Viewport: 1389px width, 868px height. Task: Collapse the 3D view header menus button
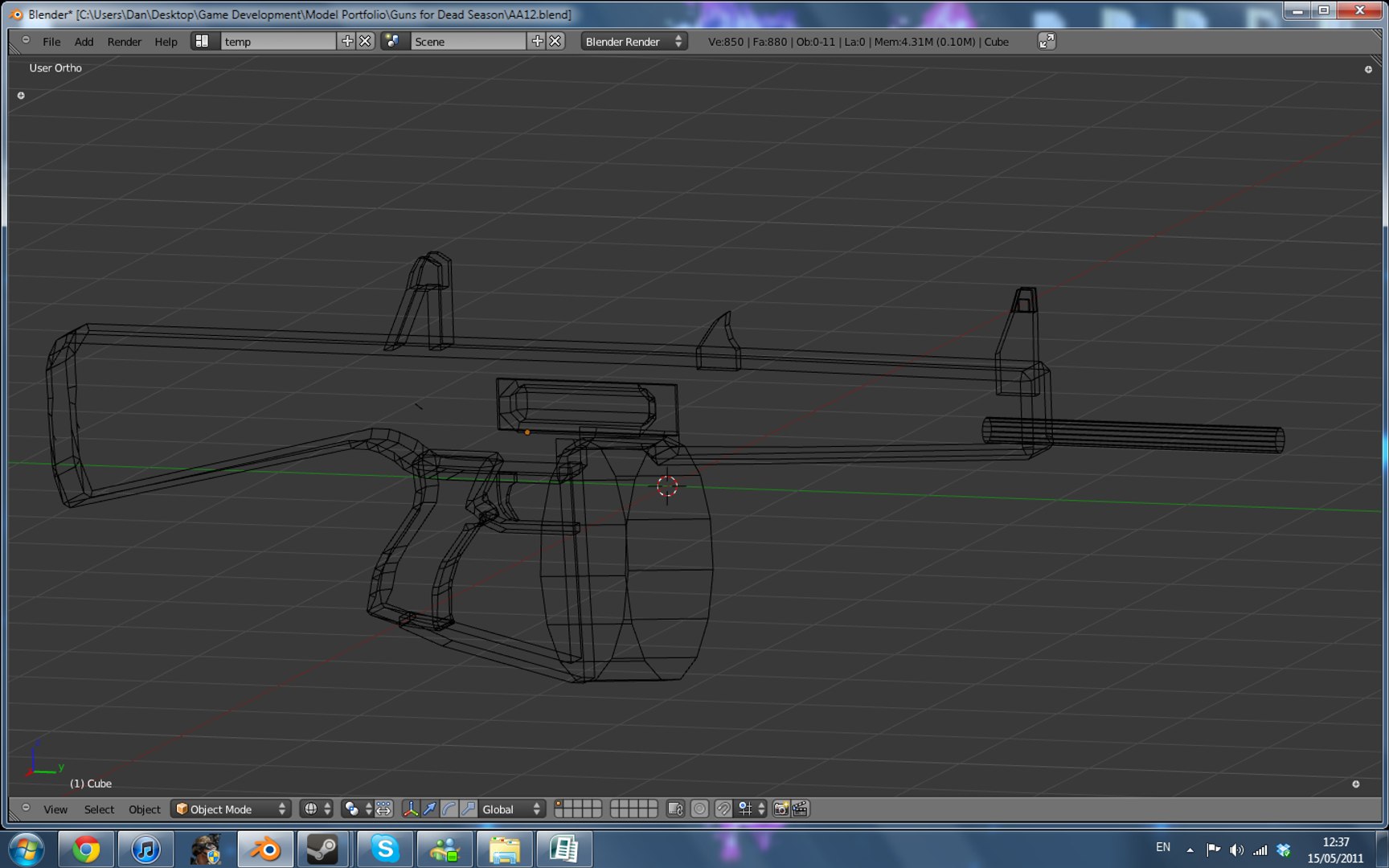(x=25, y=808)
